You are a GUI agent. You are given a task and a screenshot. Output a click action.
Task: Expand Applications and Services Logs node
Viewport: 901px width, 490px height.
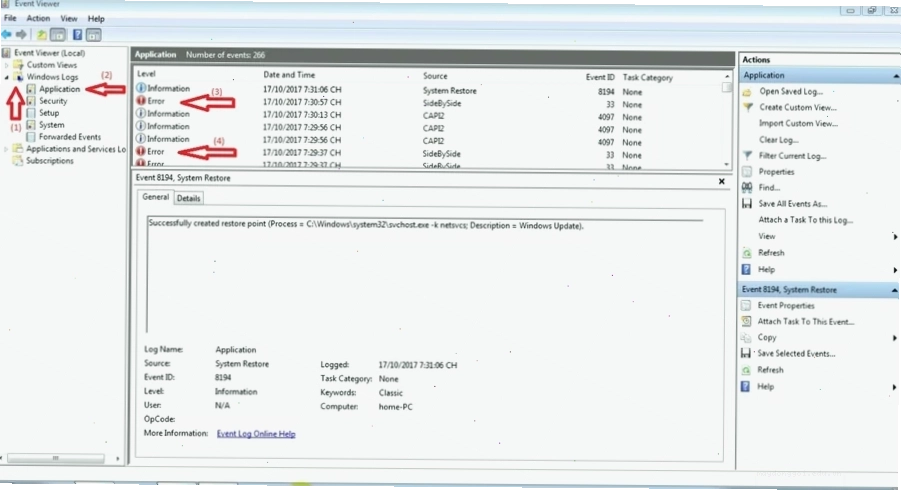6,149
